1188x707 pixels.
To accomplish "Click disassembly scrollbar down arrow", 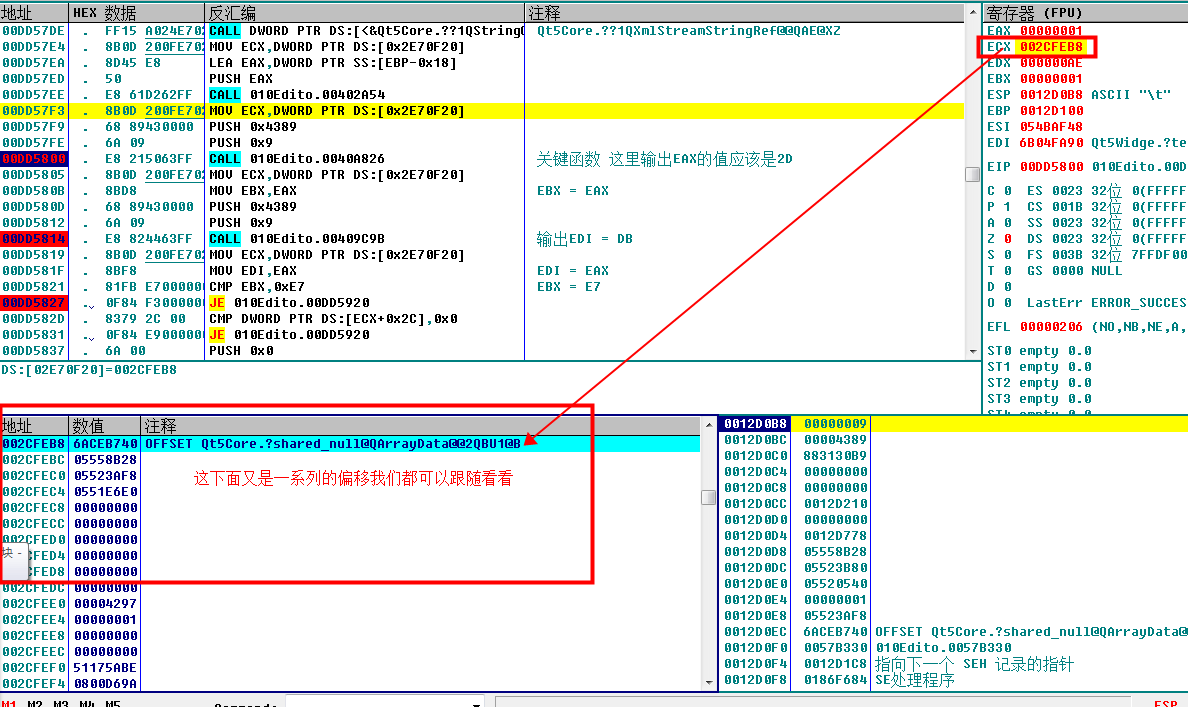I will (x=973, y=352).
